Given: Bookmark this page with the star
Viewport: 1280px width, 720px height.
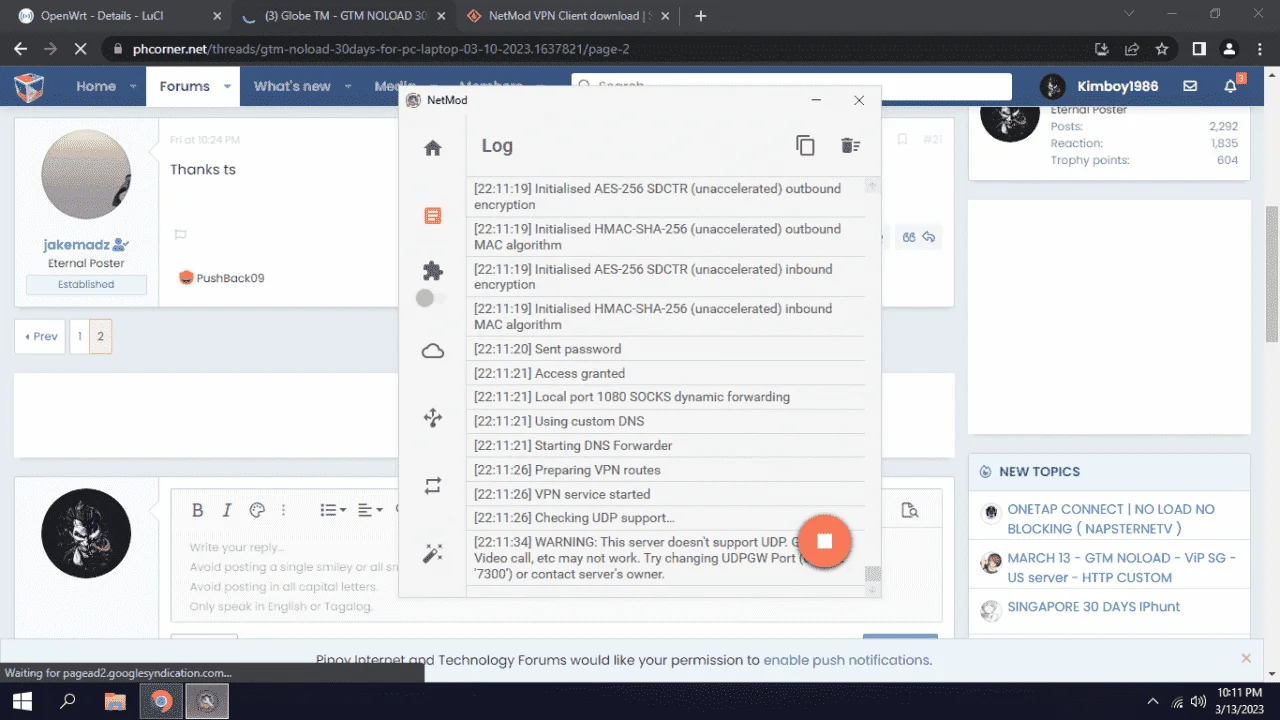Looking at the screenshot, I should click(x=1162, y=48).
